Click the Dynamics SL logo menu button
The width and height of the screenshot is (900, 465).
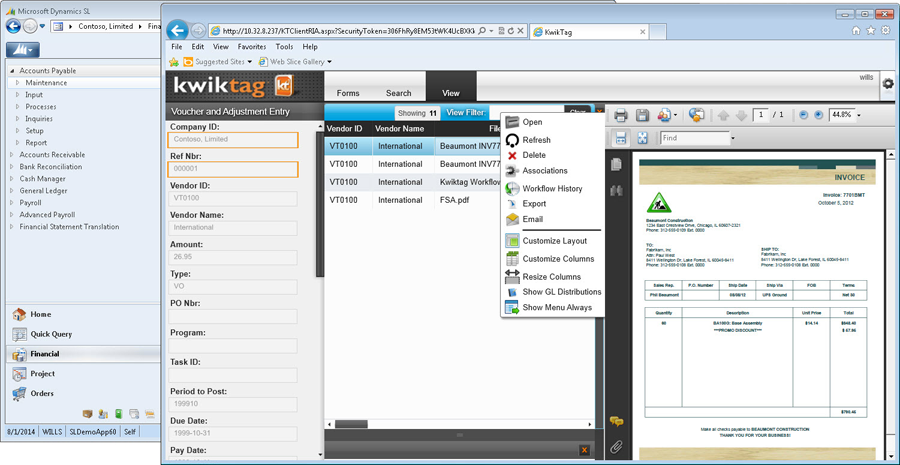click(x=23, y=51)
